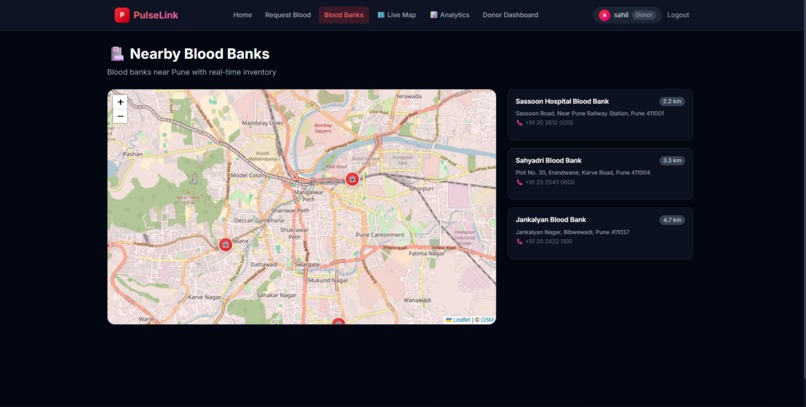Select the Jankalyan Blood Bank card
Image resolution: width=806 pixels, height=407 pixels.
(x=600, y=233)
